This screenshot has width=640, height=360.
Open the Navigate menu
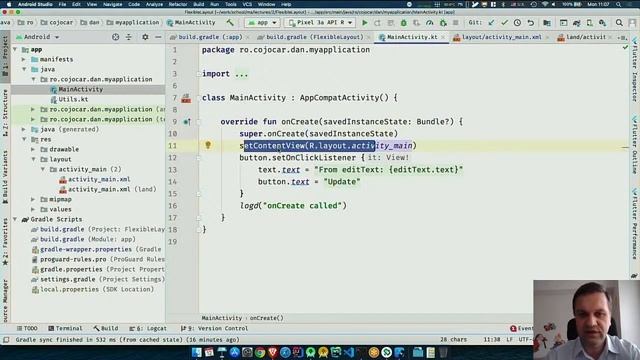112,4
